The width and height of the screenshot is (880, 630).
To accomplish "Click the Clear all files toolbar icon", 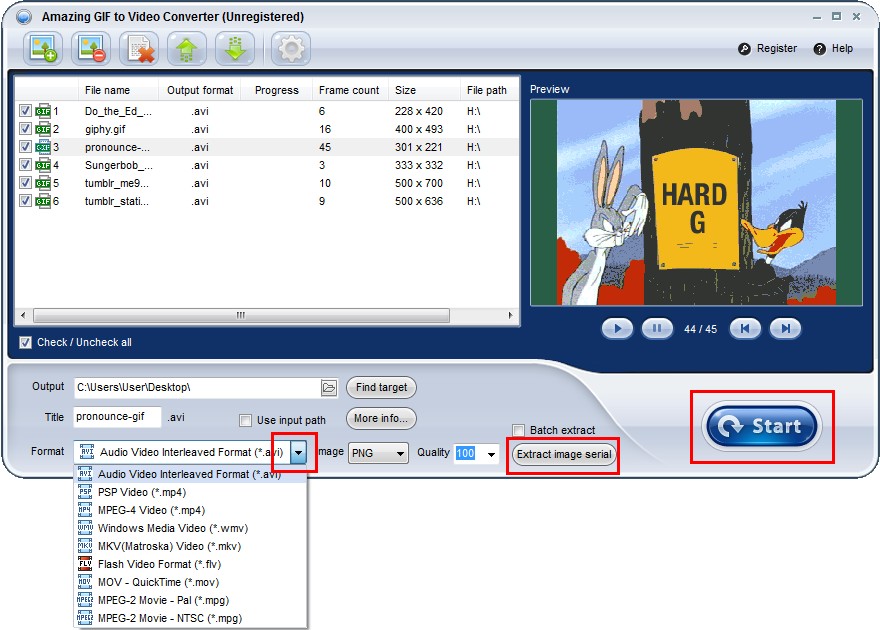I will (139, 48).
